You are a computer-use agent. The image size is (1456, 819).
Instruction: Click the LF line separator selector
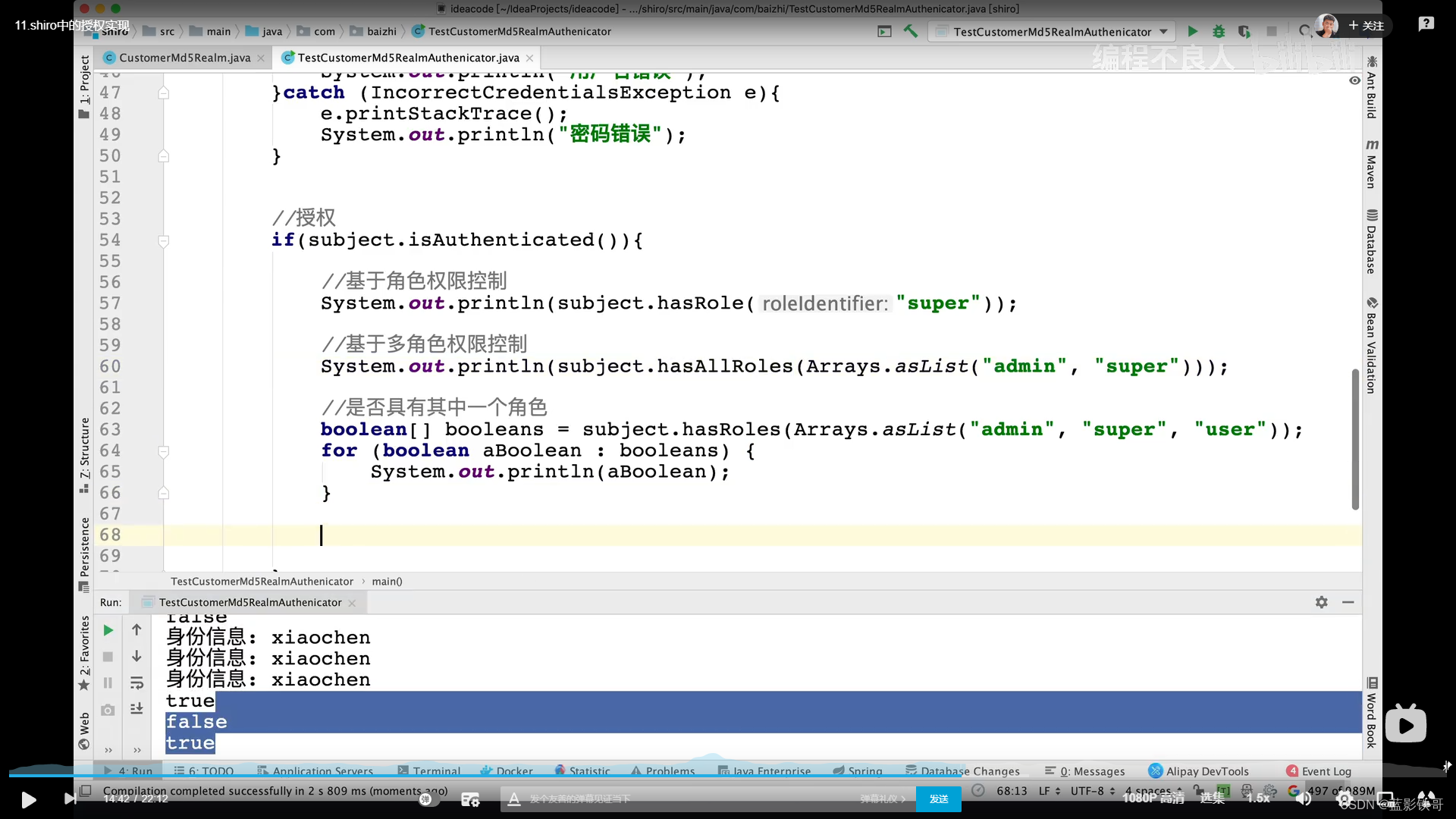pyautogui.click(x=1050, y=791)
